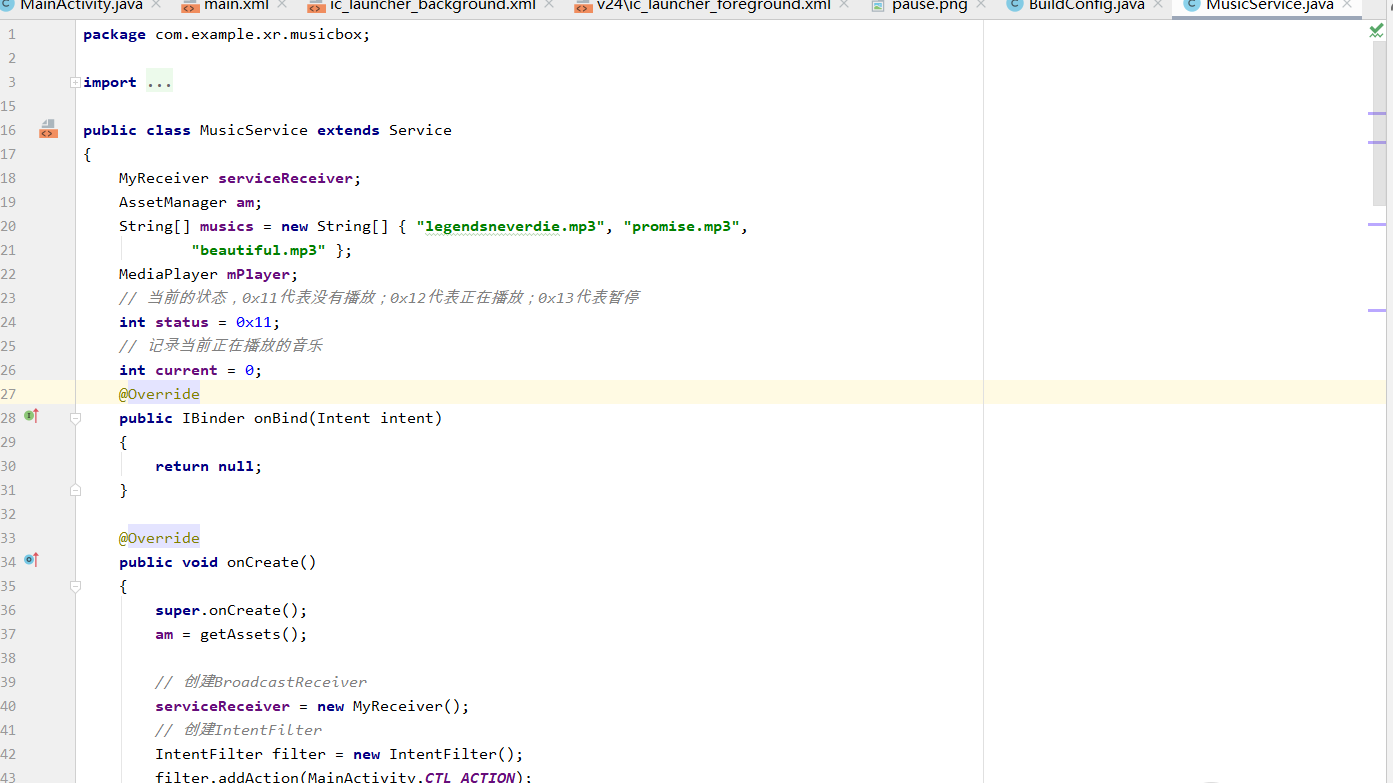Click the new IntentFilter() expression
Image resolution: width=1393 pixels, height=783 pixels.
click(434, 754)
